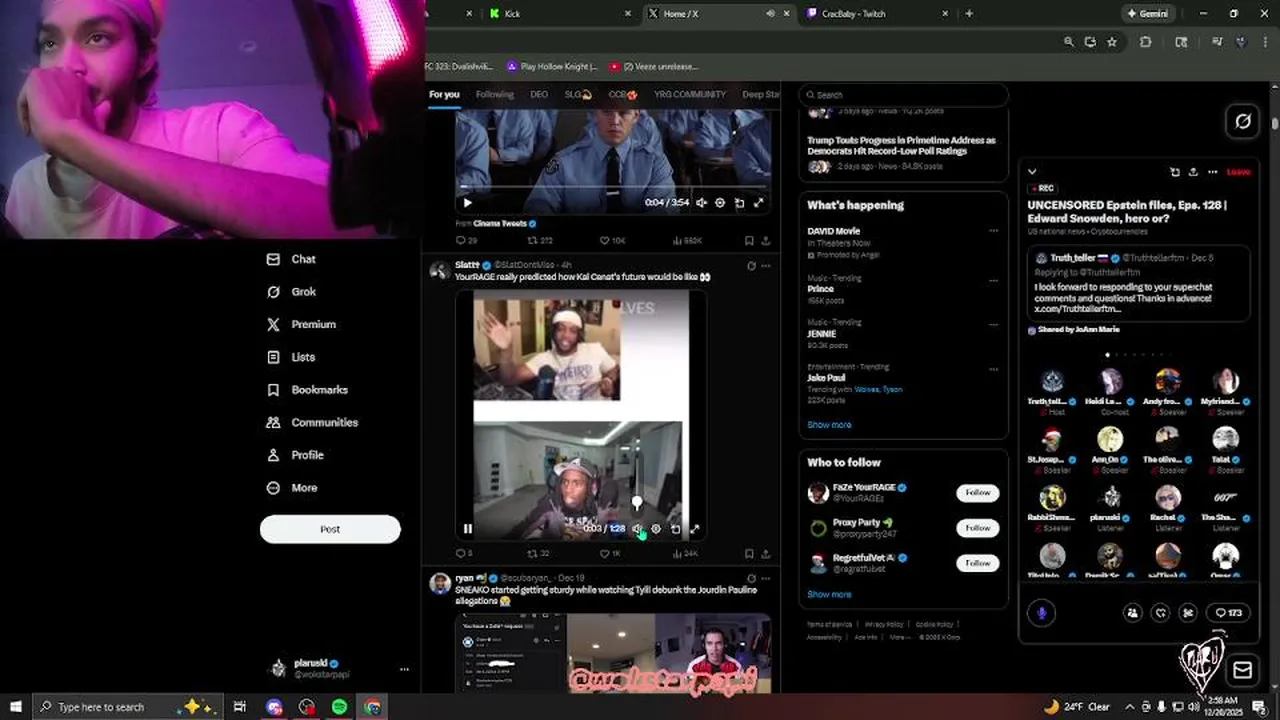1280x720 pixels.
Task: Switch to the For you tab
Action: click(444, 95)
